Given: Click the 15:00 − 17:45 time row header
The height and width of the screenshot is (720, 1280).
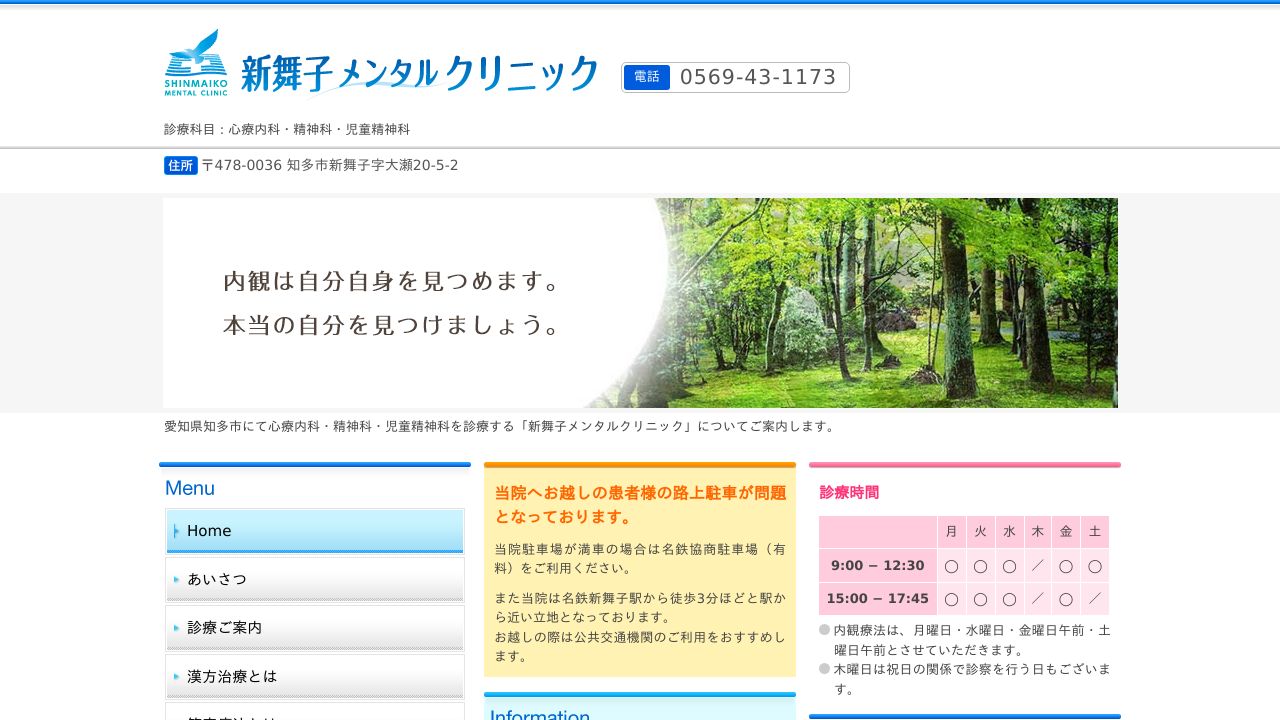Looking at the screenshot, I should click(x=877, y=599).
